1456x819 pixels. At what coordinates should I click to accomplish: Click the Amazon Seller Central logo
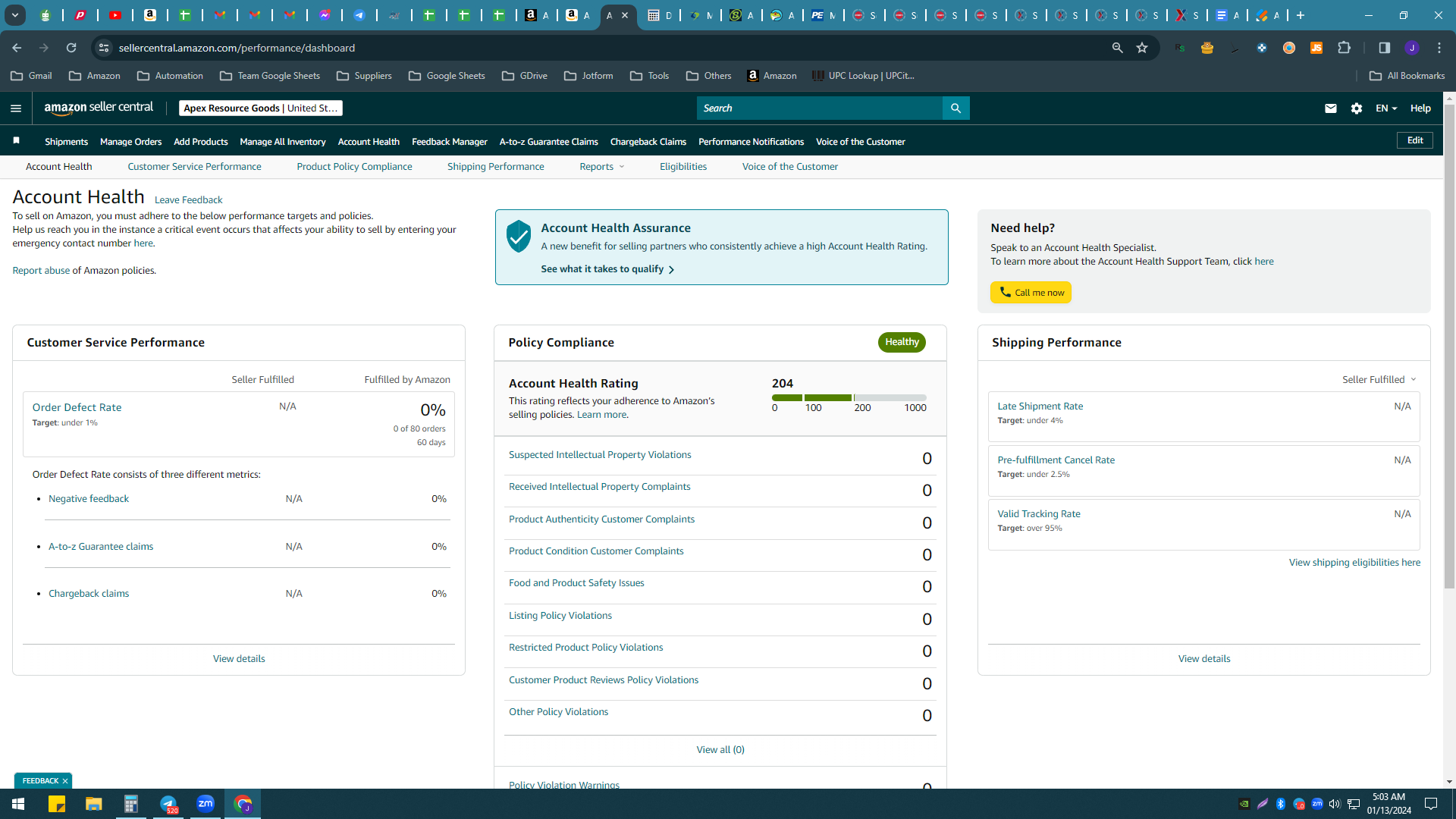(x=99, y=108)
